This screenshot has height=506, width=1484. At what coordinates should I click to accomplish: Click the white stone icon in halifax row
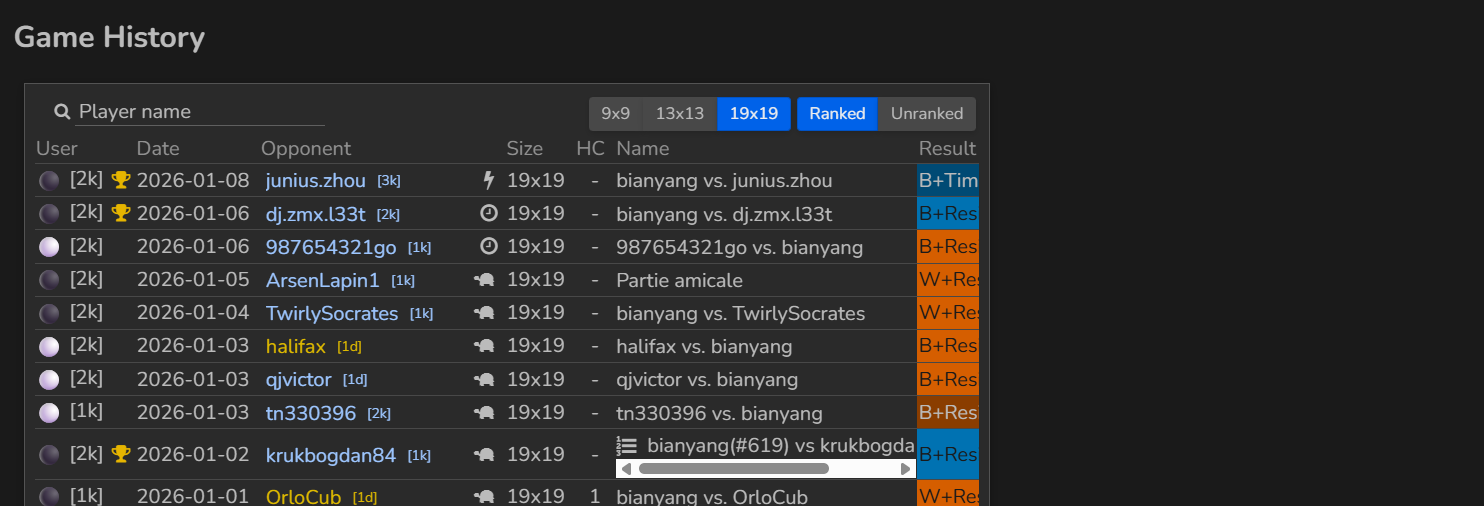coord(48,347)
